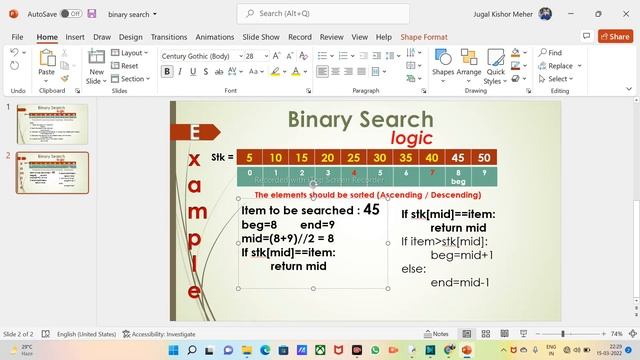Click the Find button
640x360 pixels.
(550, 53)
